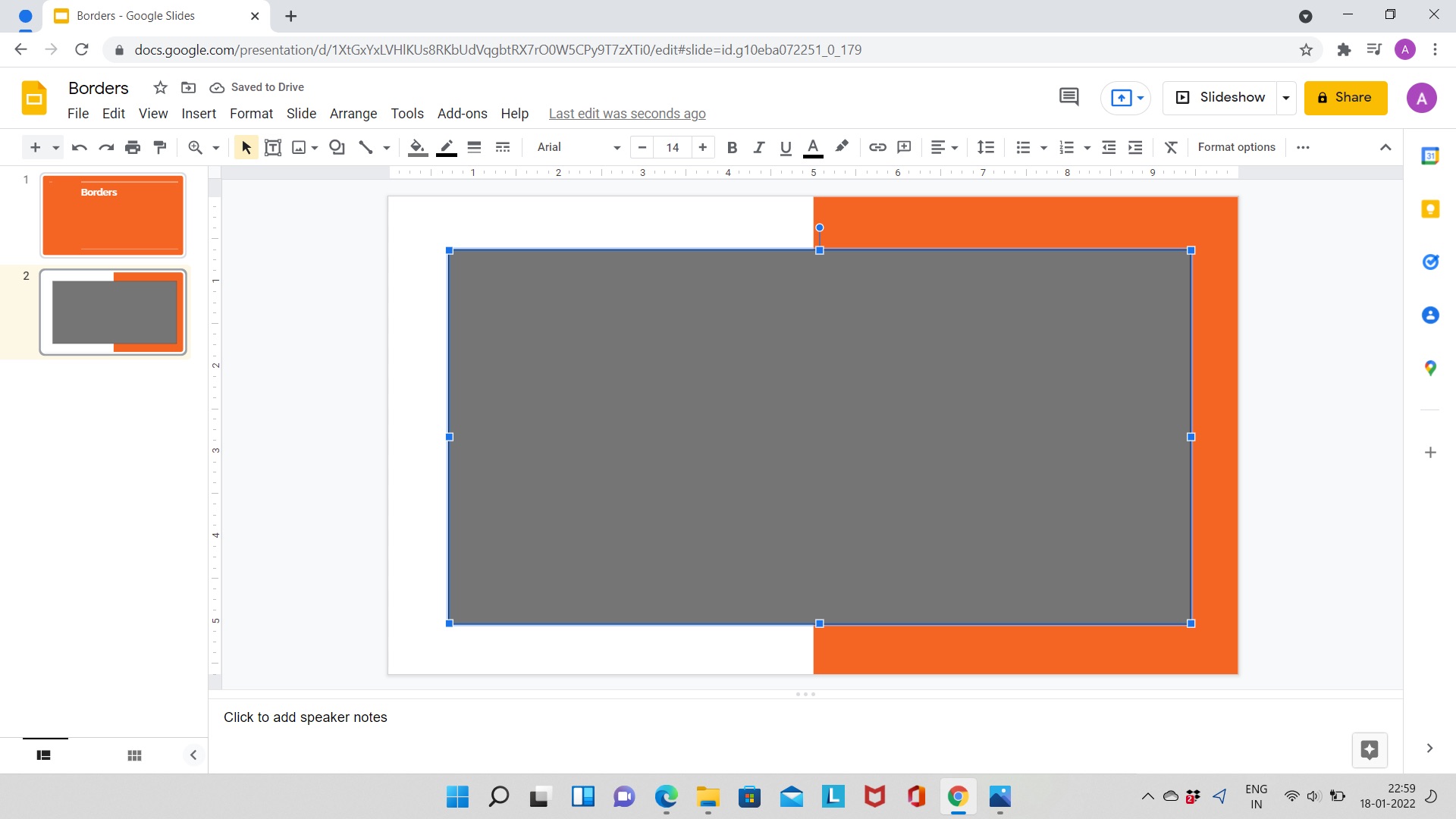
Task: Click the border color icon
Action: 446,147
